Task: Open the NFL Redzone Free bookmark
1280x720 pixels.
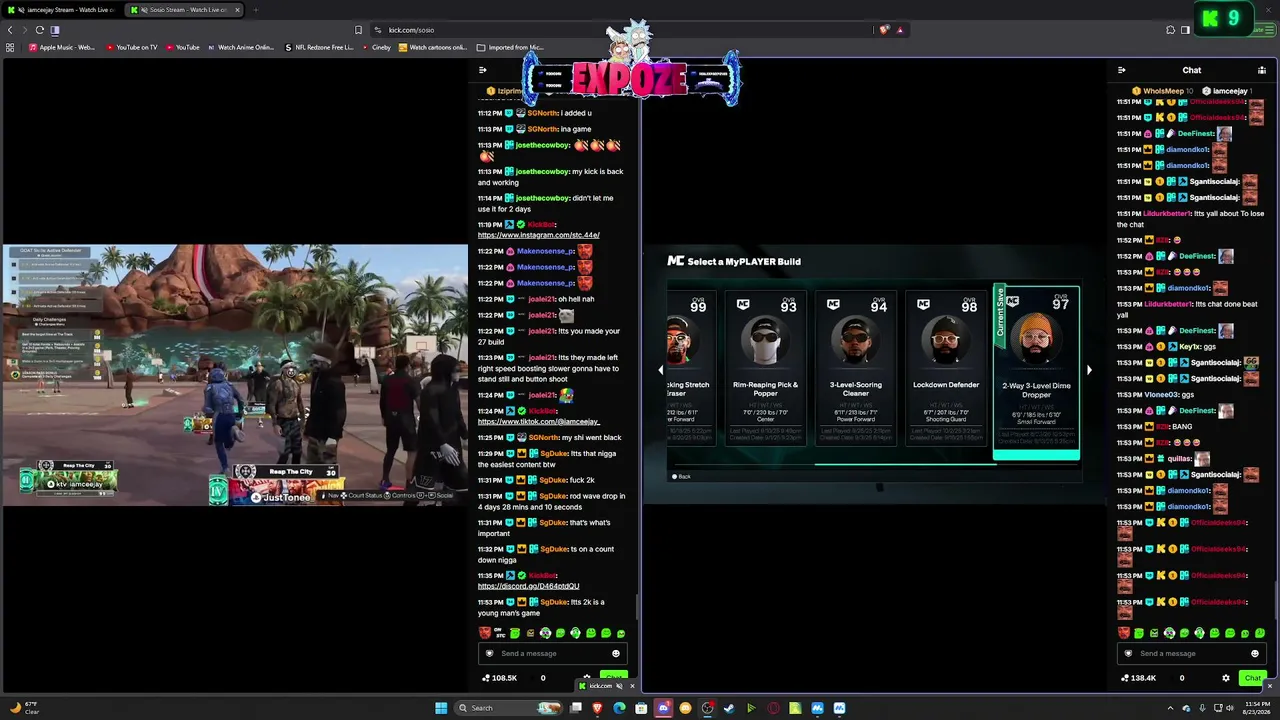Action: point(320,47)
